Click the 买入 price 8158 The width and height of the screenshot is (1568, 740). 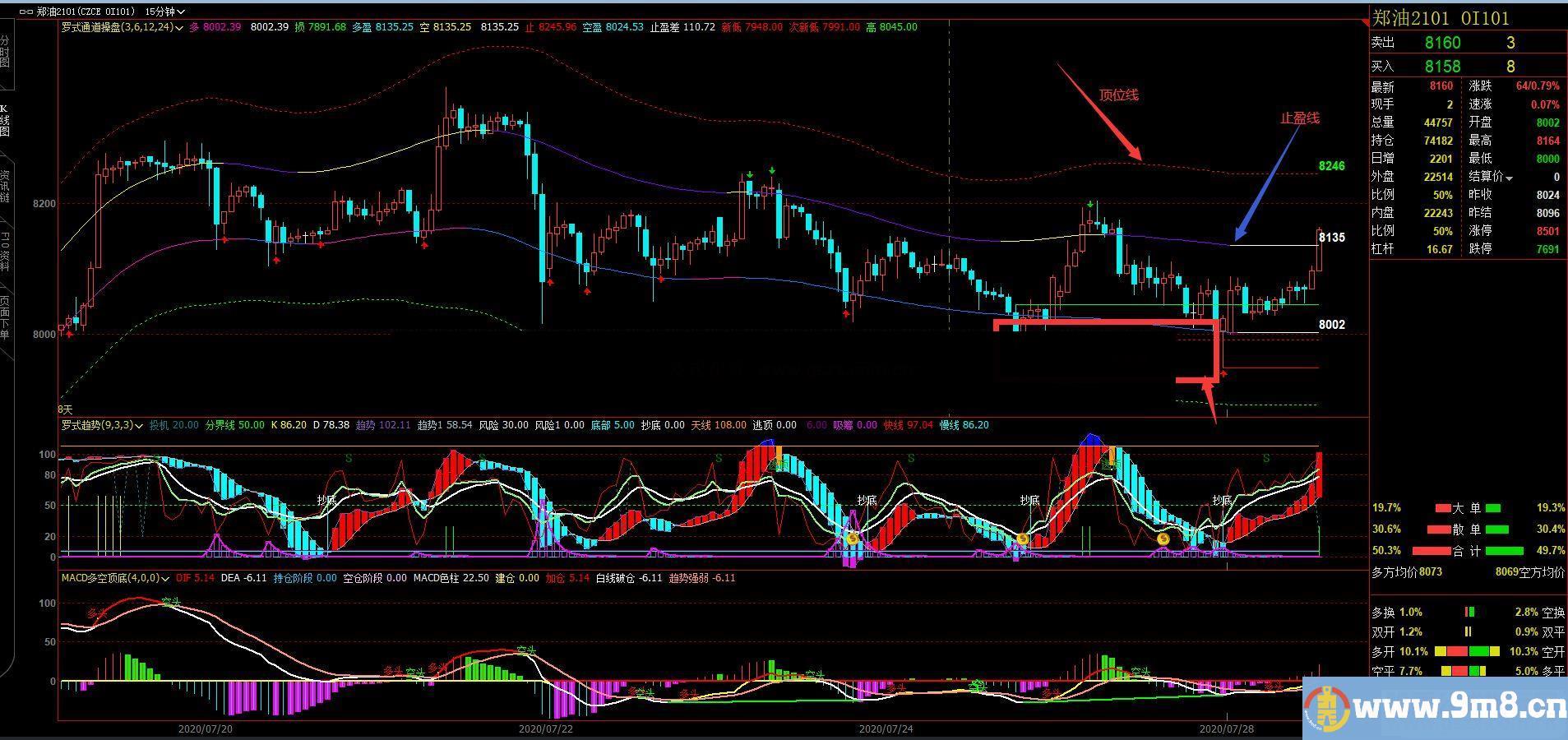1442,67
